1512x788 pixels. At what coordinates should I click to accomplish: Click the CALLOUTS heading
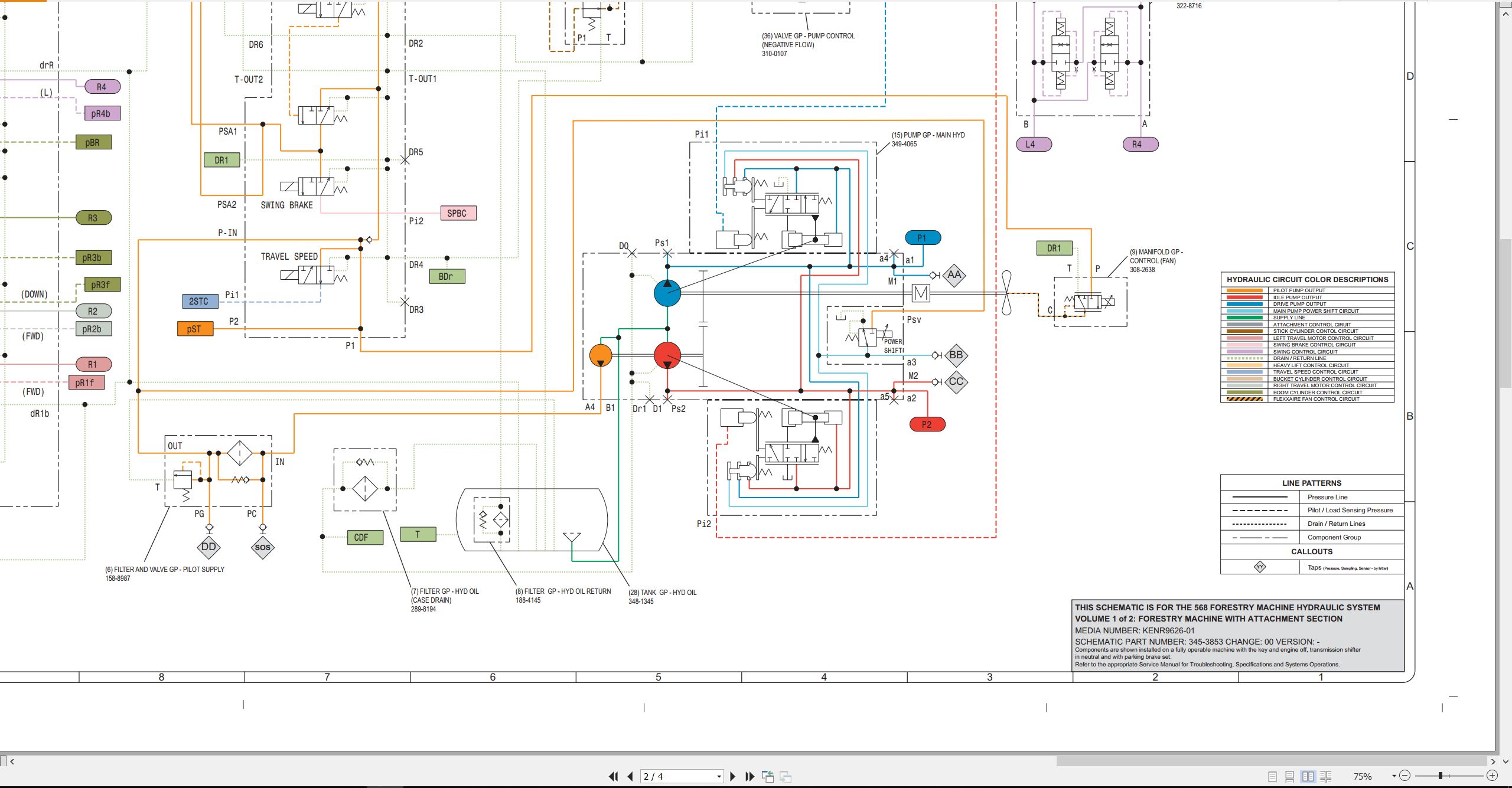click(x=1312, y=551)
